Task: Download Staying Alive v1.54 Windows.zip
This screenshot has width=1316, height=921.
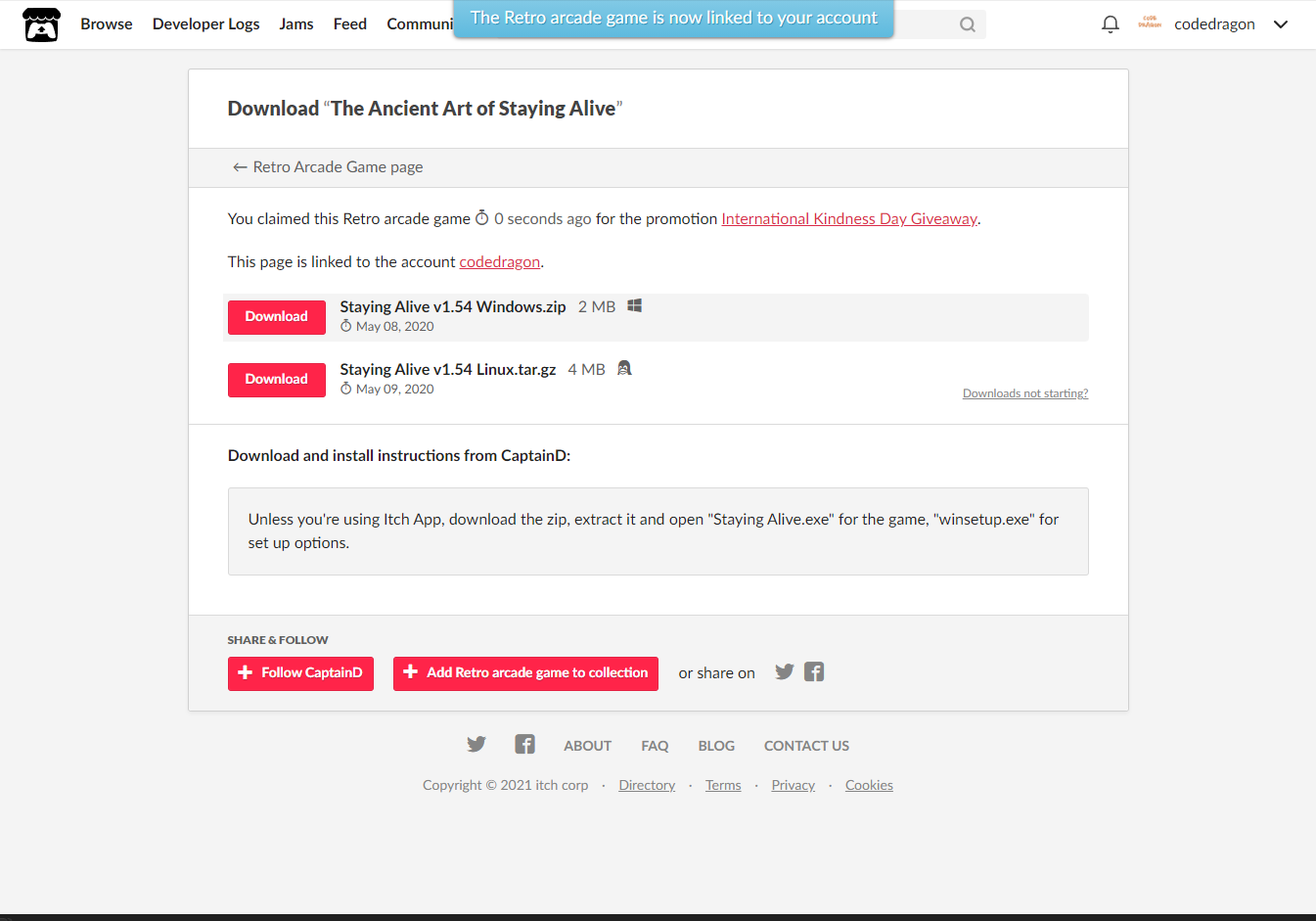Action: 276,317
